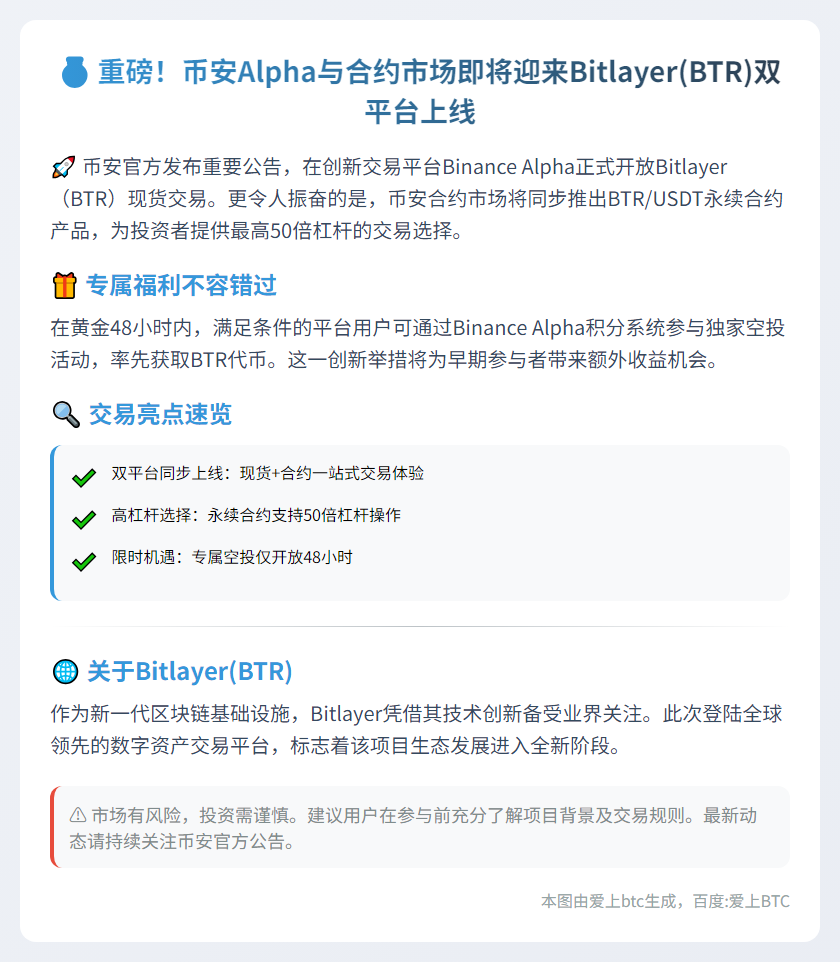
Task: Click the footer credit 本图由爱上btc生成
Action: [x=665, y=901]
